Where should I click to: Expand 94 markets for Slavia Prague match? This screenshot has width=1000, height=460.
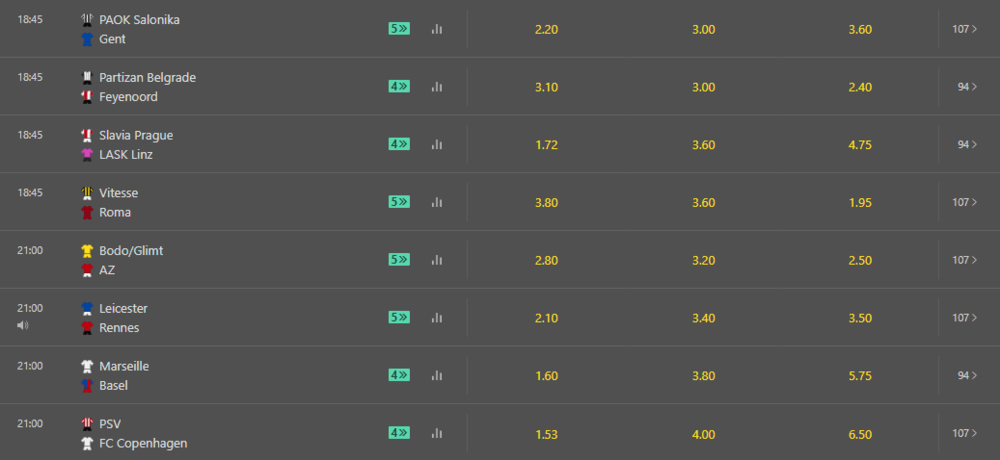click(967, 145)
